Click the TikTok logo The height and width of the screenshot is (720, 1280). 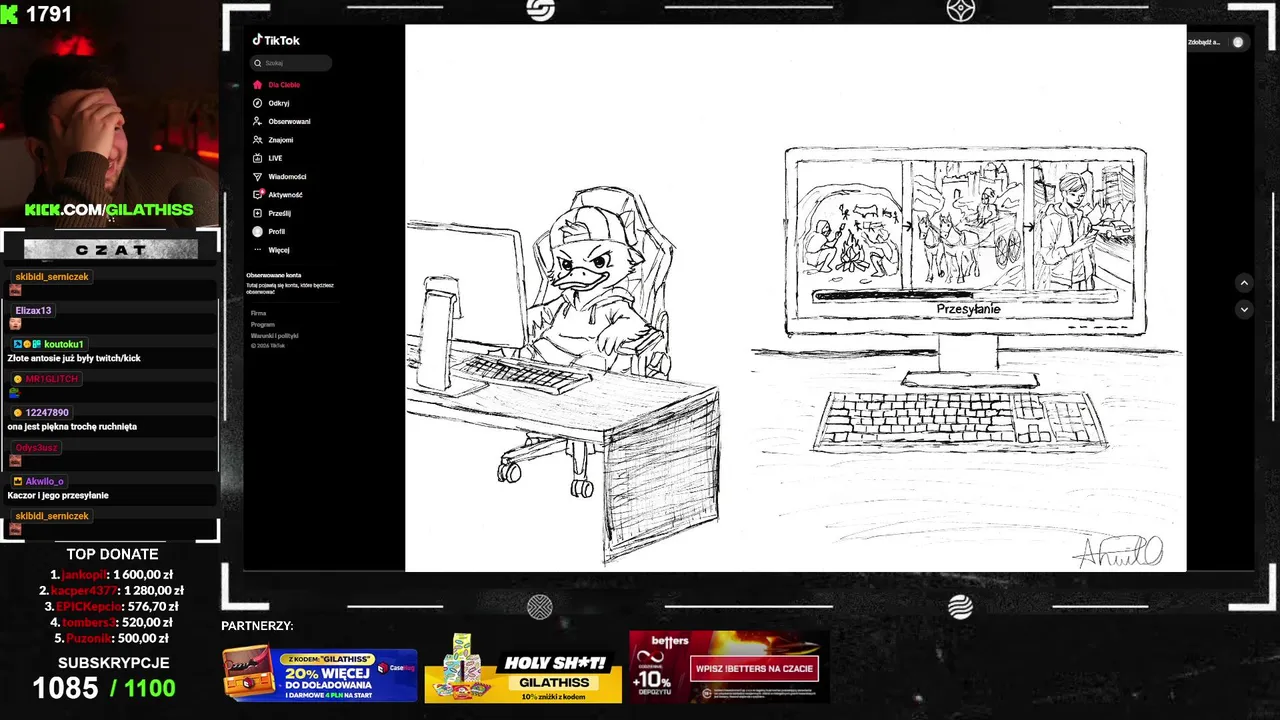click(276, 40)
